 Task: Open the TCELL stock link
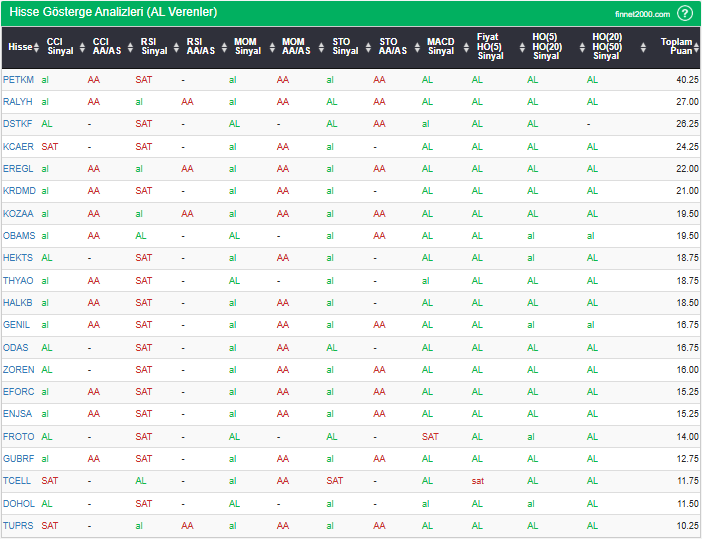tap(17, 481)
